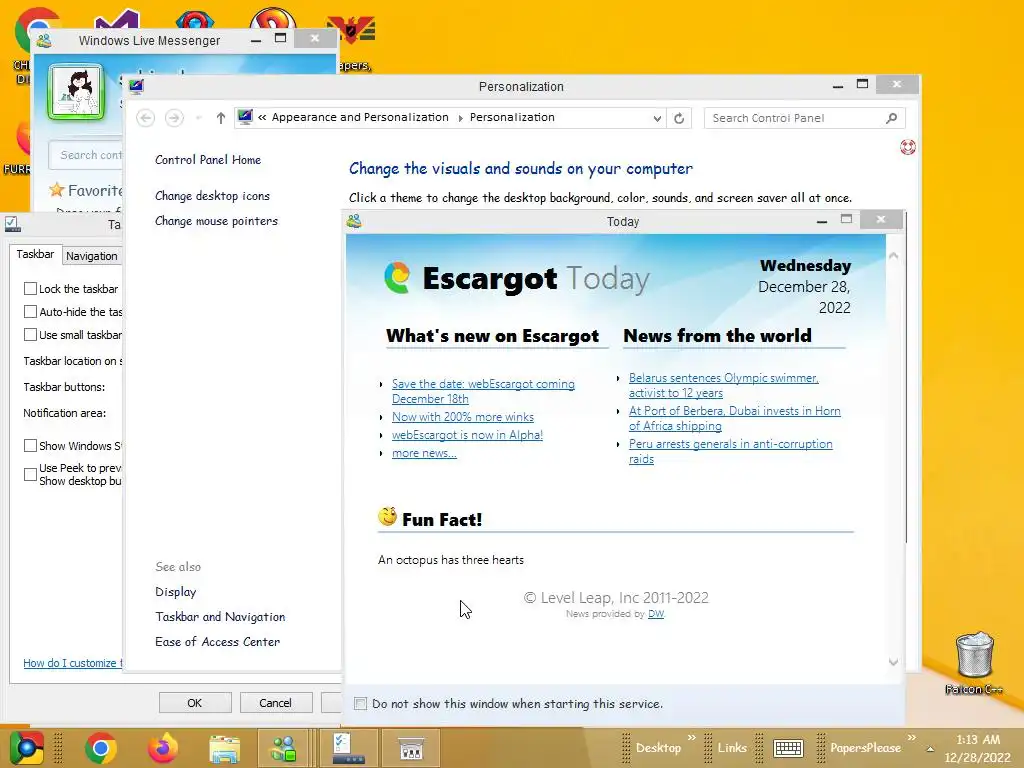The image size is (1024, 768).
Task: Toggle Show Windows Store apps checkbox
Action: (30, 445)
